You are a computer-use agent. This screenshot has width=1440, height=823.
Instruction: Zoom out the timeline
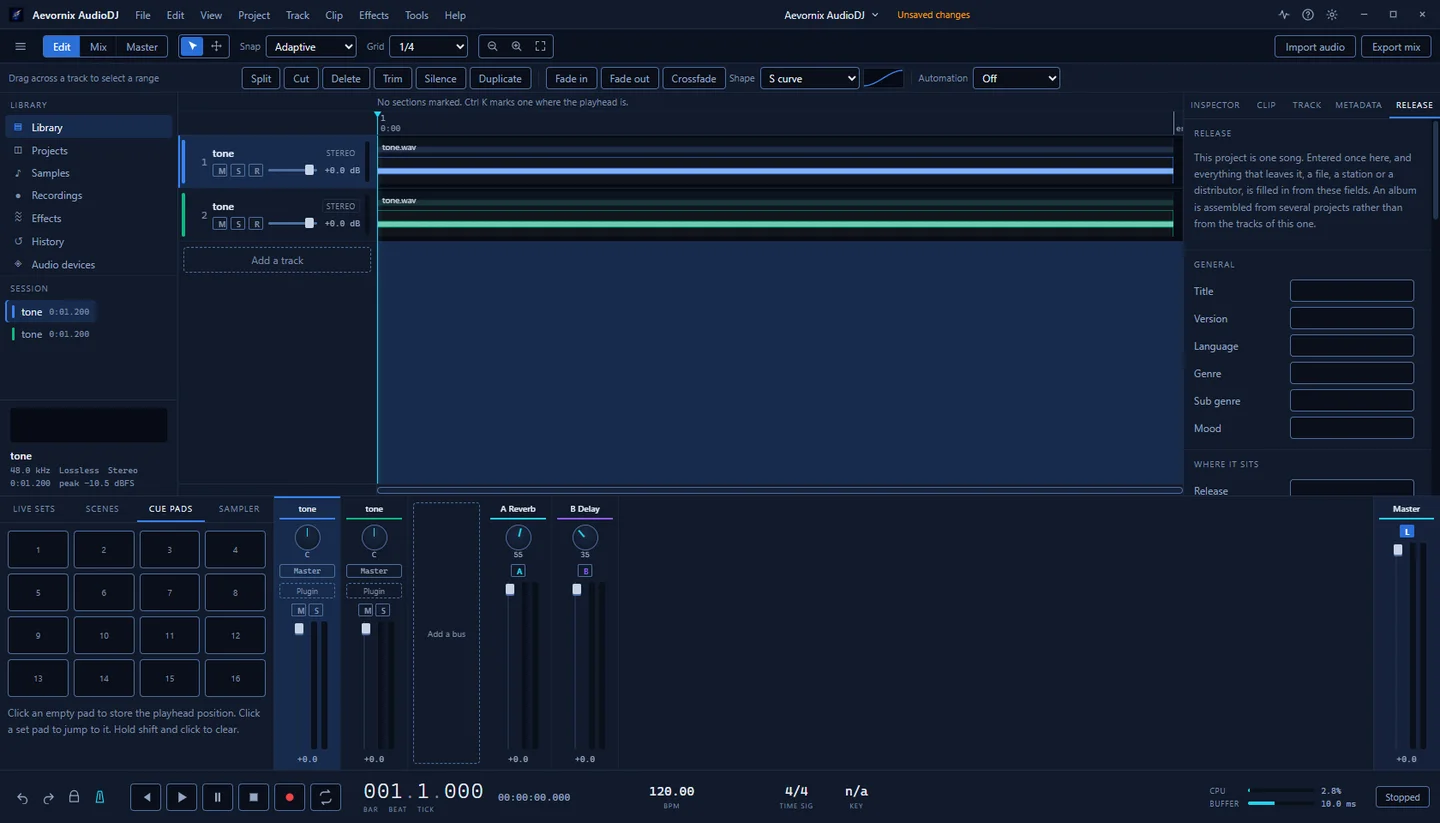492,47
